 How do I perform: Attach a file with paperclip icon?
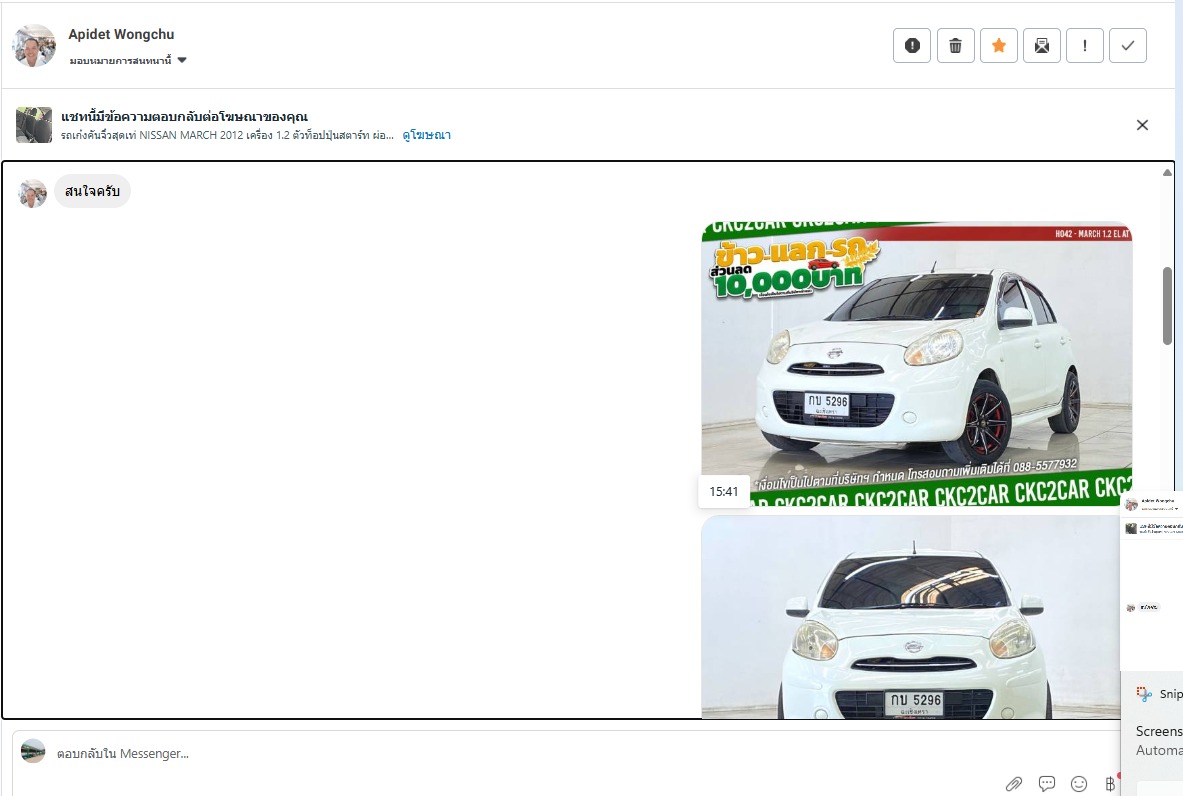click(1014, 784)
